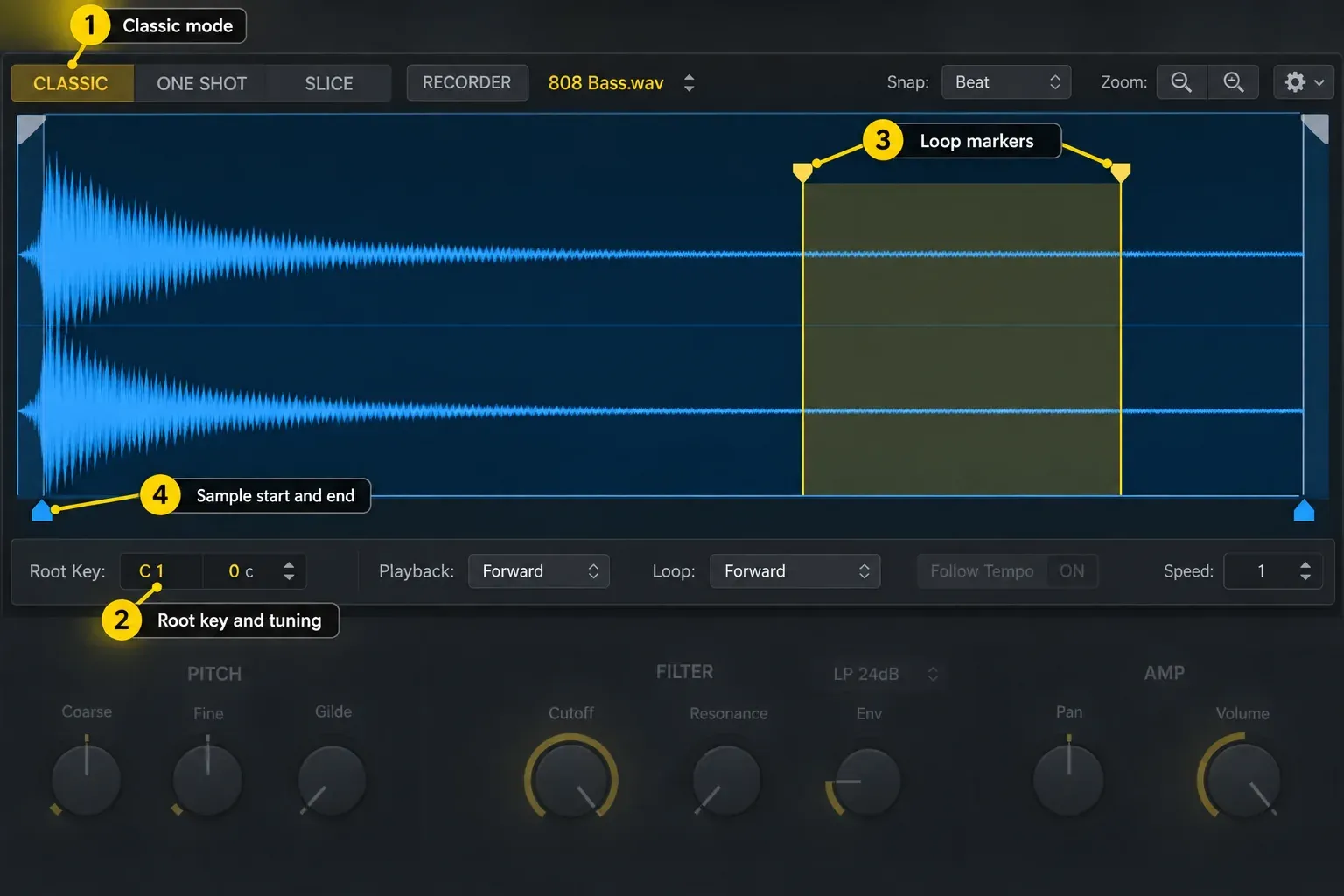Click the Speed value field
This screenshot has height=896, width=1344.
click(x=1260, y=571)
